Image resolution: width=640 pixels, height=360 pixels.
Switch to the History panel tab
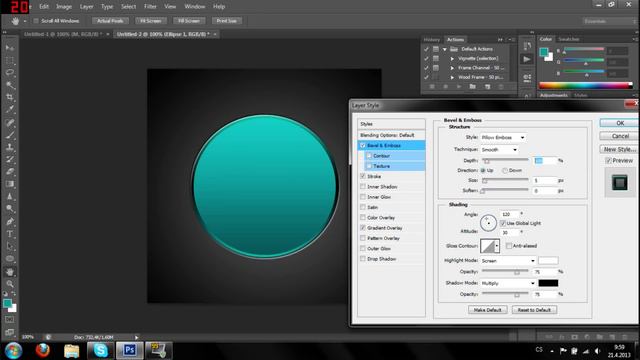(431, 40)
